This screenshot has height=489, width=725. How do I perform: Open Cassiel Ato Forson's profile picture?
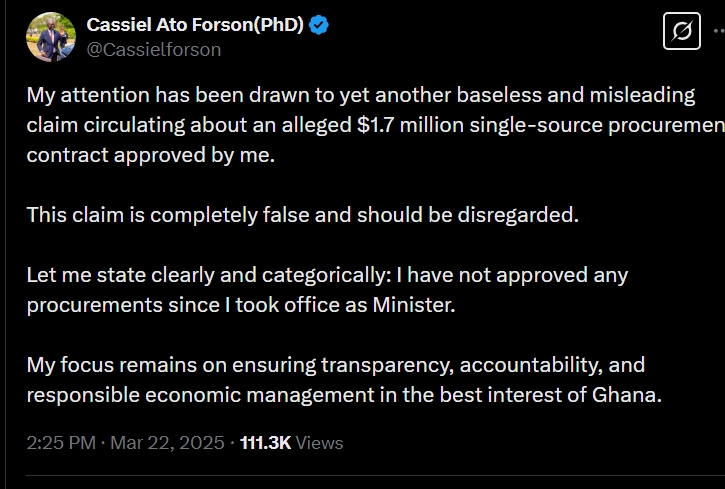[x=51, y=37]
